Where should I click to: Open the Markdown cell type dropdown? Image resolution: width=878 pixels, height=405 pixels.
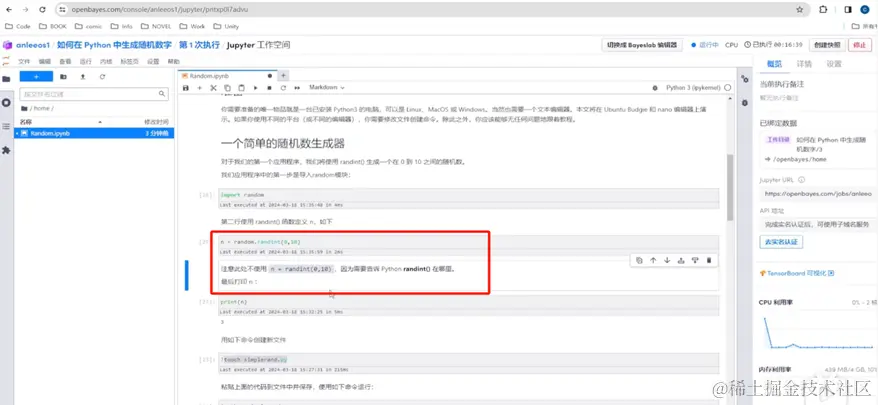click(x=327, y=88)
